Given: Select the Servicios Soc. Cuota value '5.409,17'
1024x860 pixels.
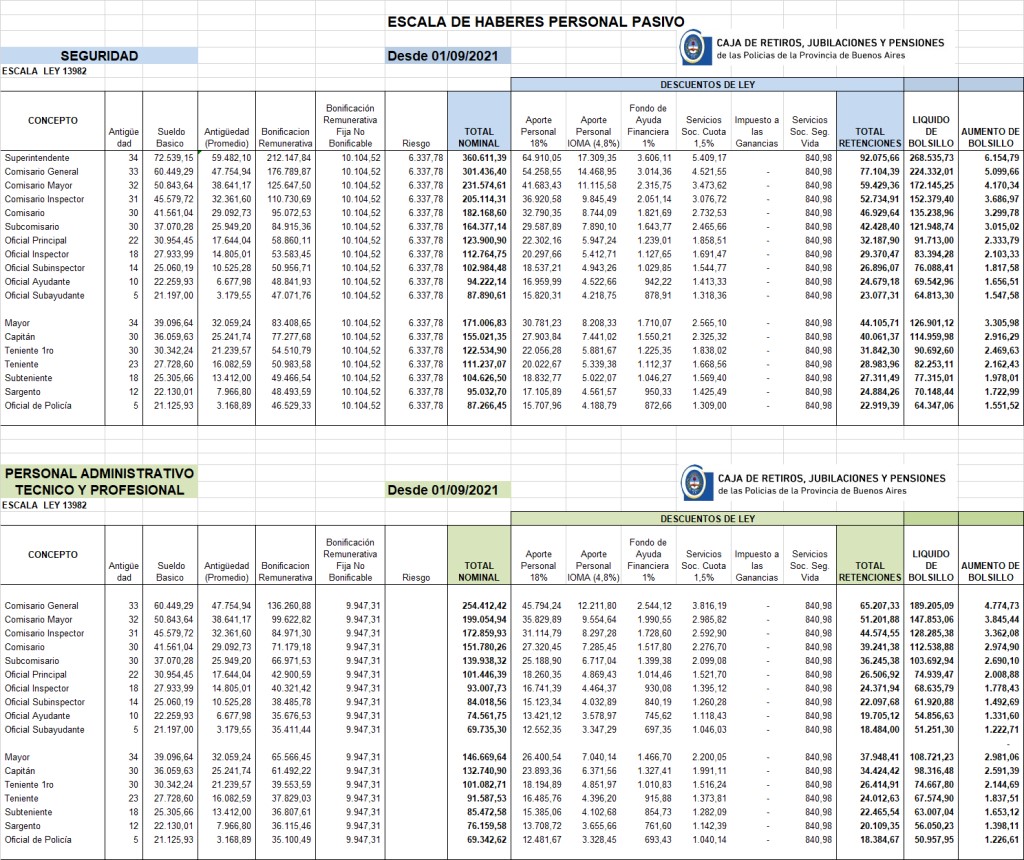Looking at the screenshot, I should [x=709, y=158].
